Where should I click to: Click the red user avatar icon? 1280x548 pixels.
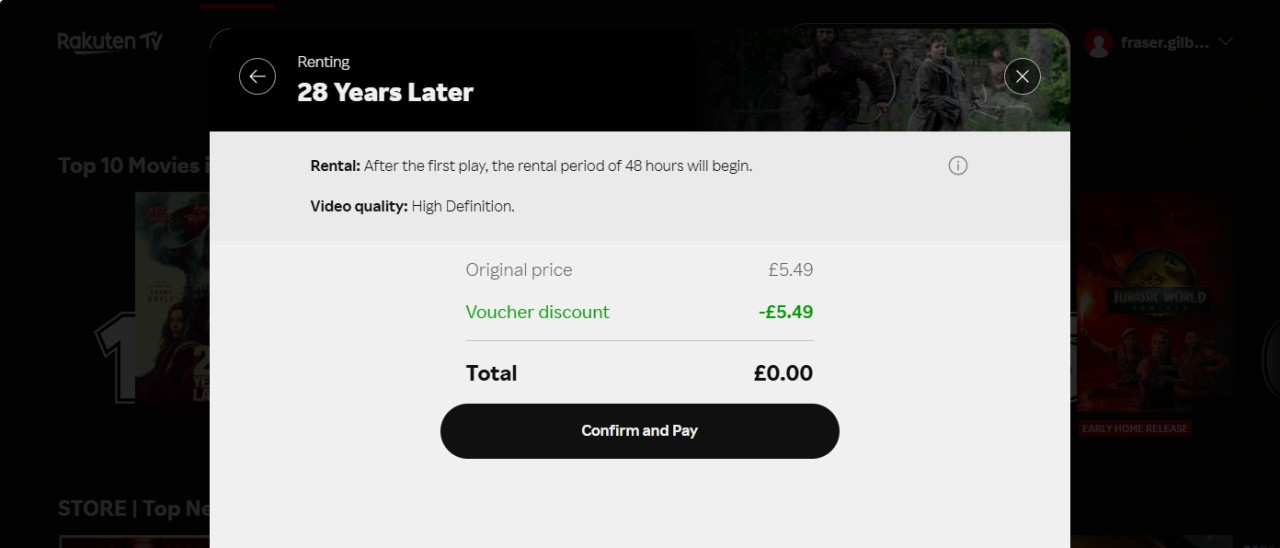pos(1099,43)
